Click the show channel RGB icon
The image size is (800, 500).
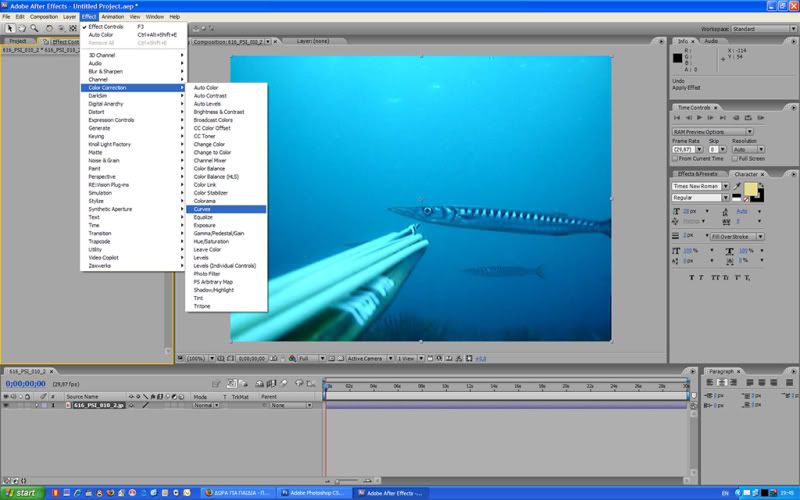(x=292, y=359)
